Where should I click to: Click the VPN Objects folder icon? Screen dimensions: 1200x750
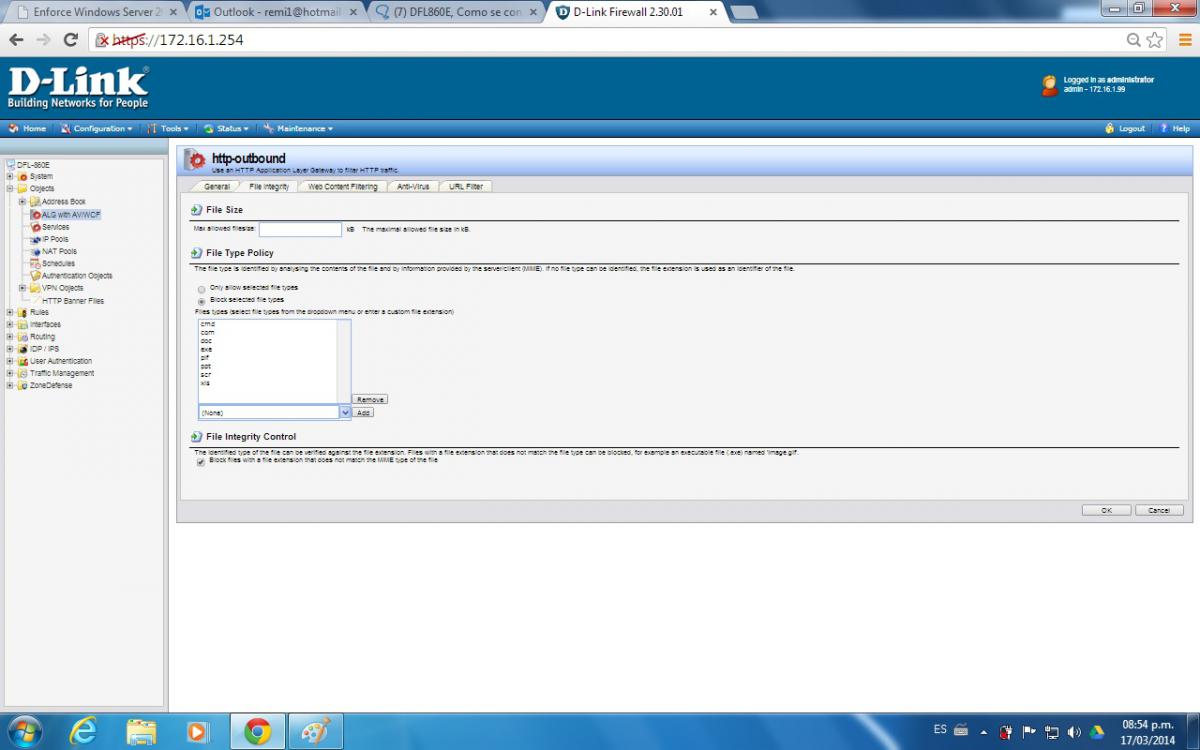coord(35,288)
